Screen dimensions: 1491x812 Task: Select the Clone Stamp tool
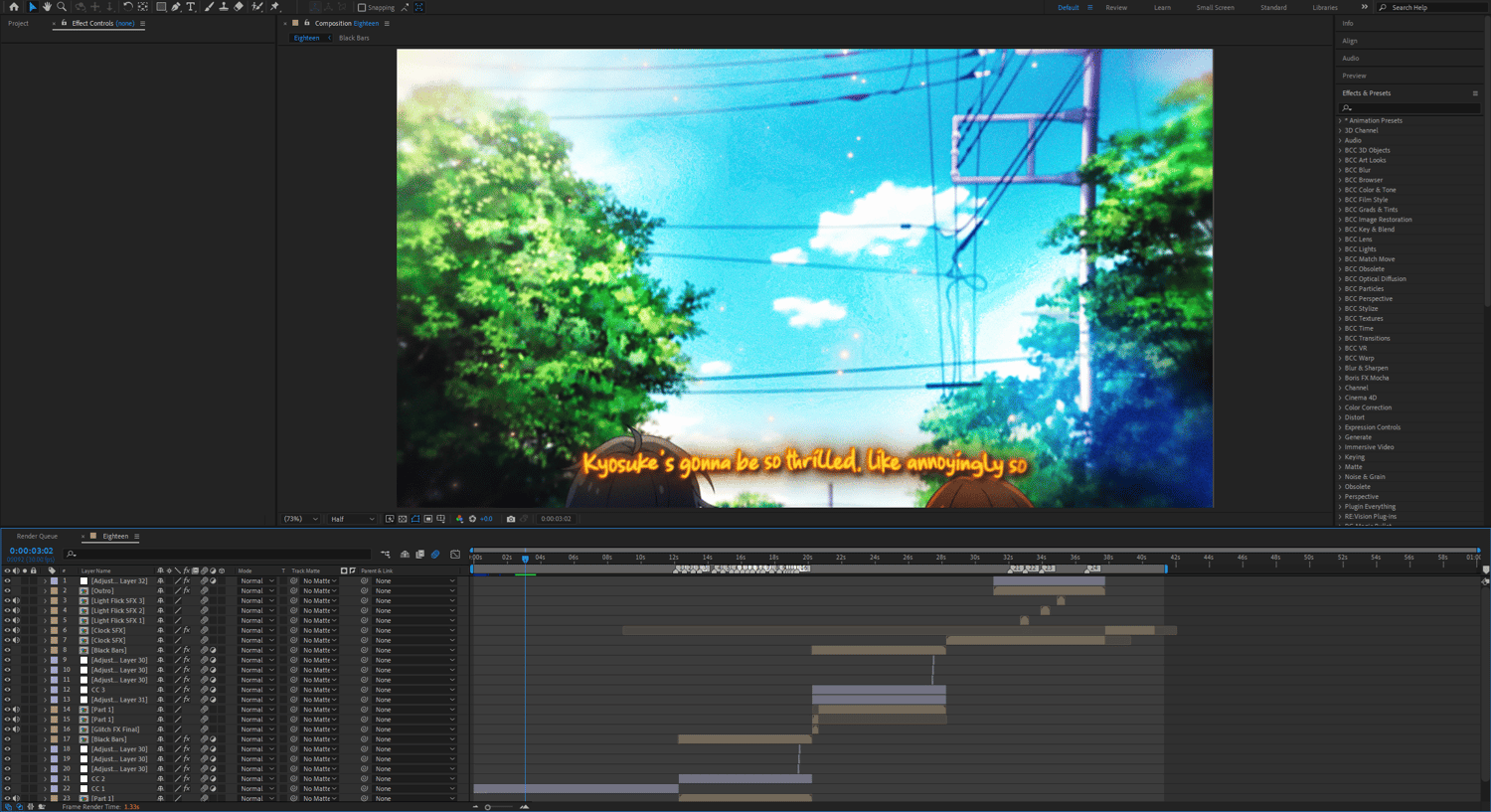[224, 7]
